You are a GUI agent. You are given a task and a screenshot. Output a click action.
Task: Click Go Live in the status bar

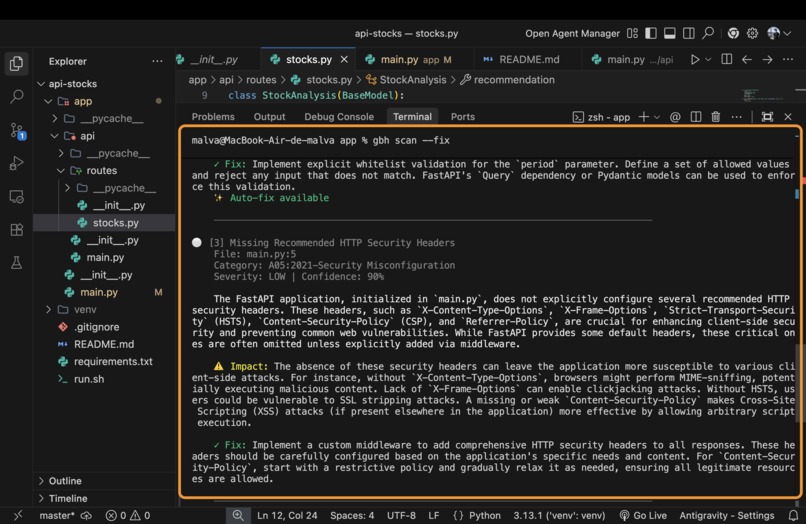(643, 515)
